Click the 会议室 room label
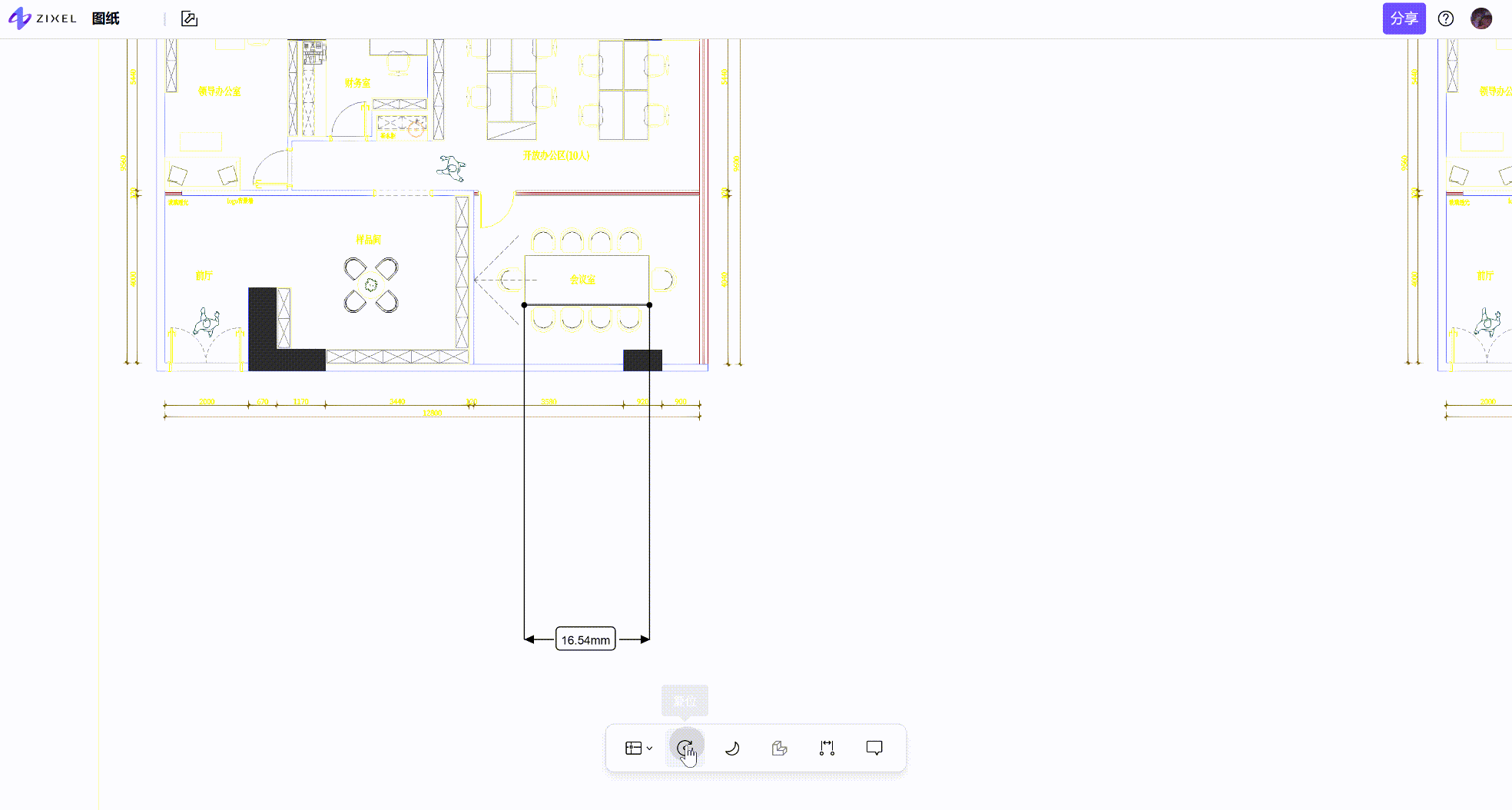Image resolution: width=1512 pixels, height=810 pixels. coord(582,280)
